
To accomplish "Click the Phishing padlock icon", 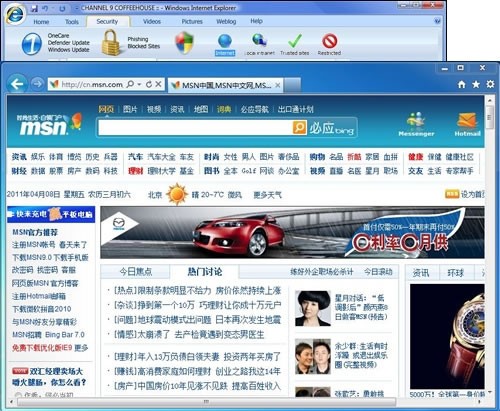I will tap(110, 42).
